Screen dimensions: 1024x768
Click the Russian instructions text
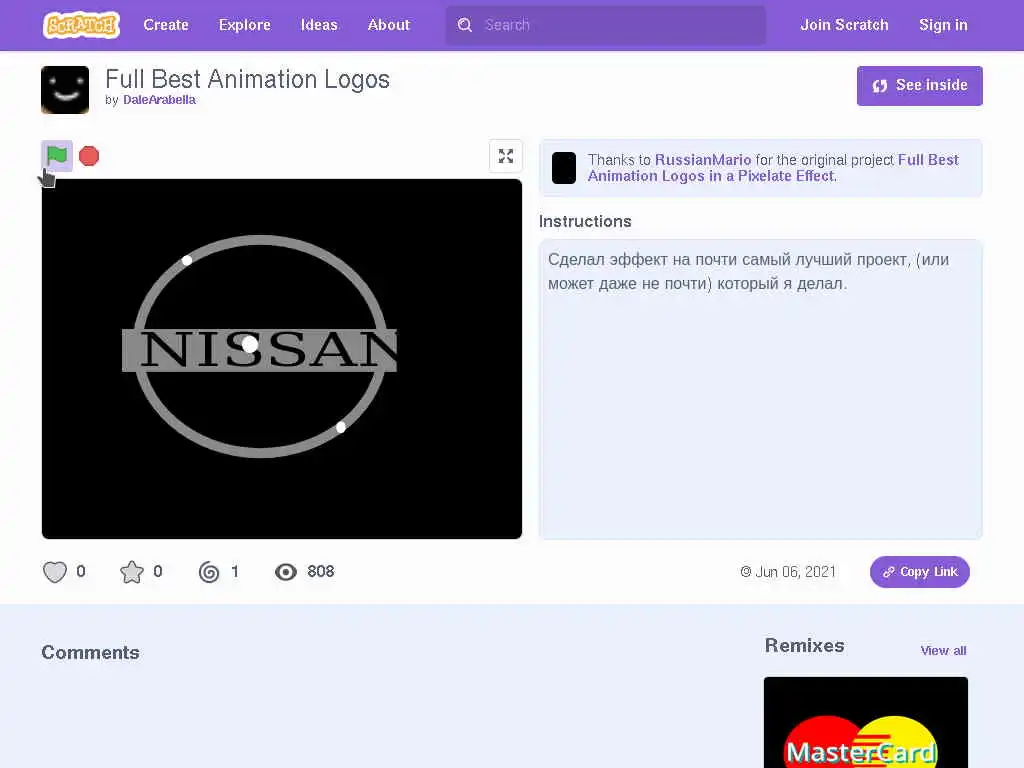(x=748, y=272)
